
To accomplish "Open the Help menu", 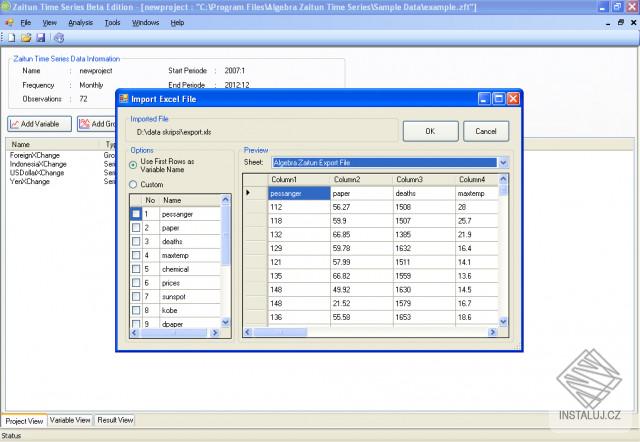I will [177, 22].
